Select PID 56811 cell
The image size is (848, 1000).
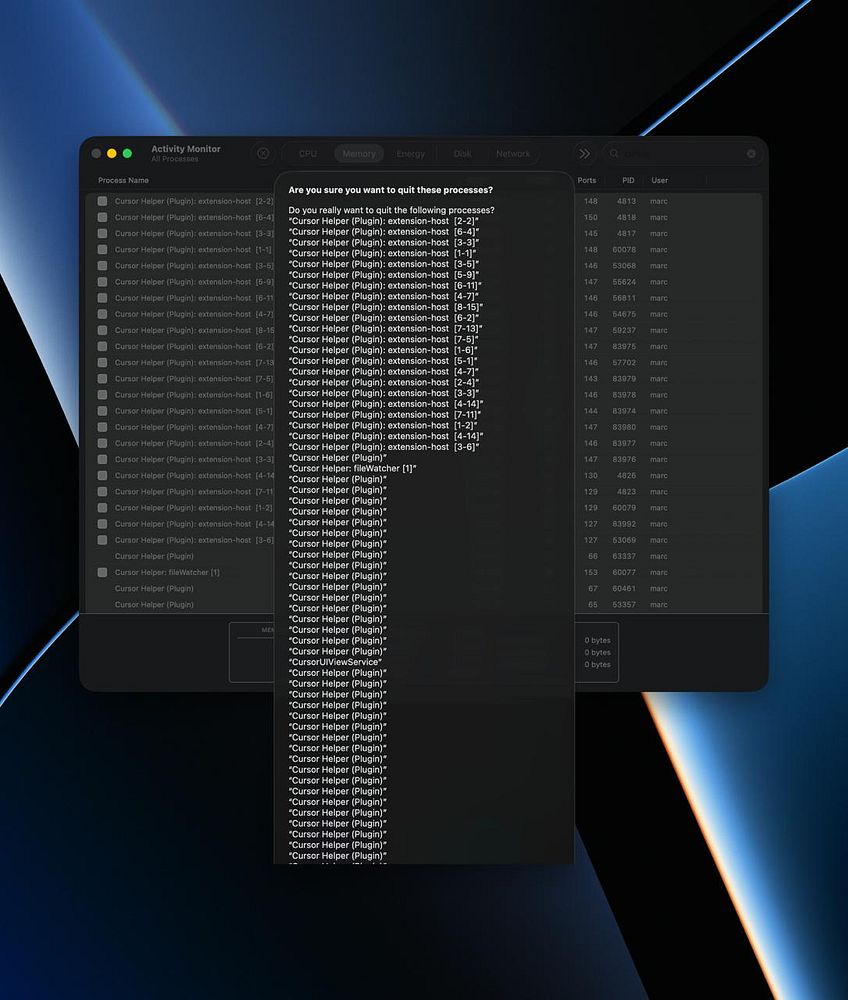624,298
